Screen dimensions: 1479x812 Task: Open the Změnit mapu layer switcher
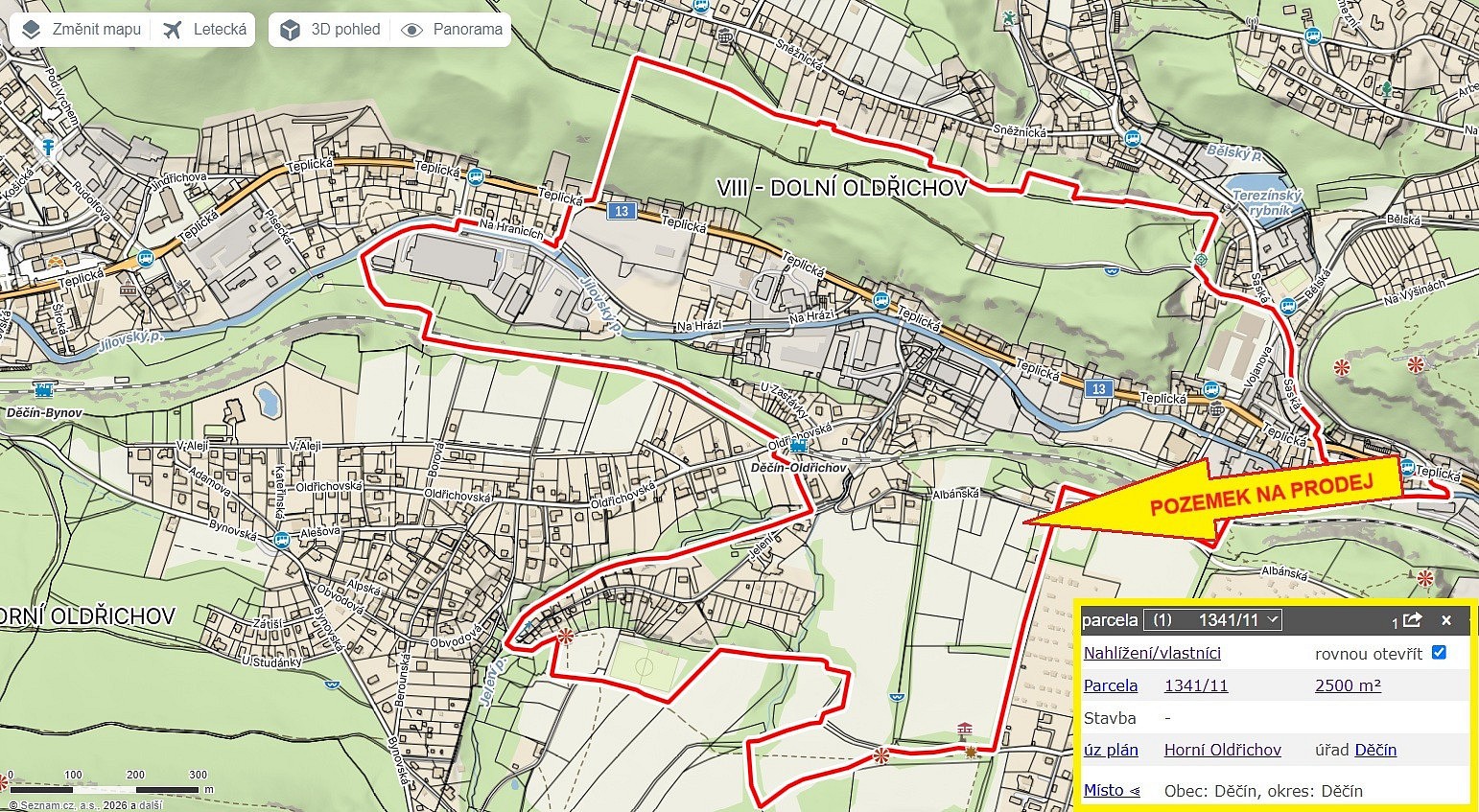(x=82, y=30)
